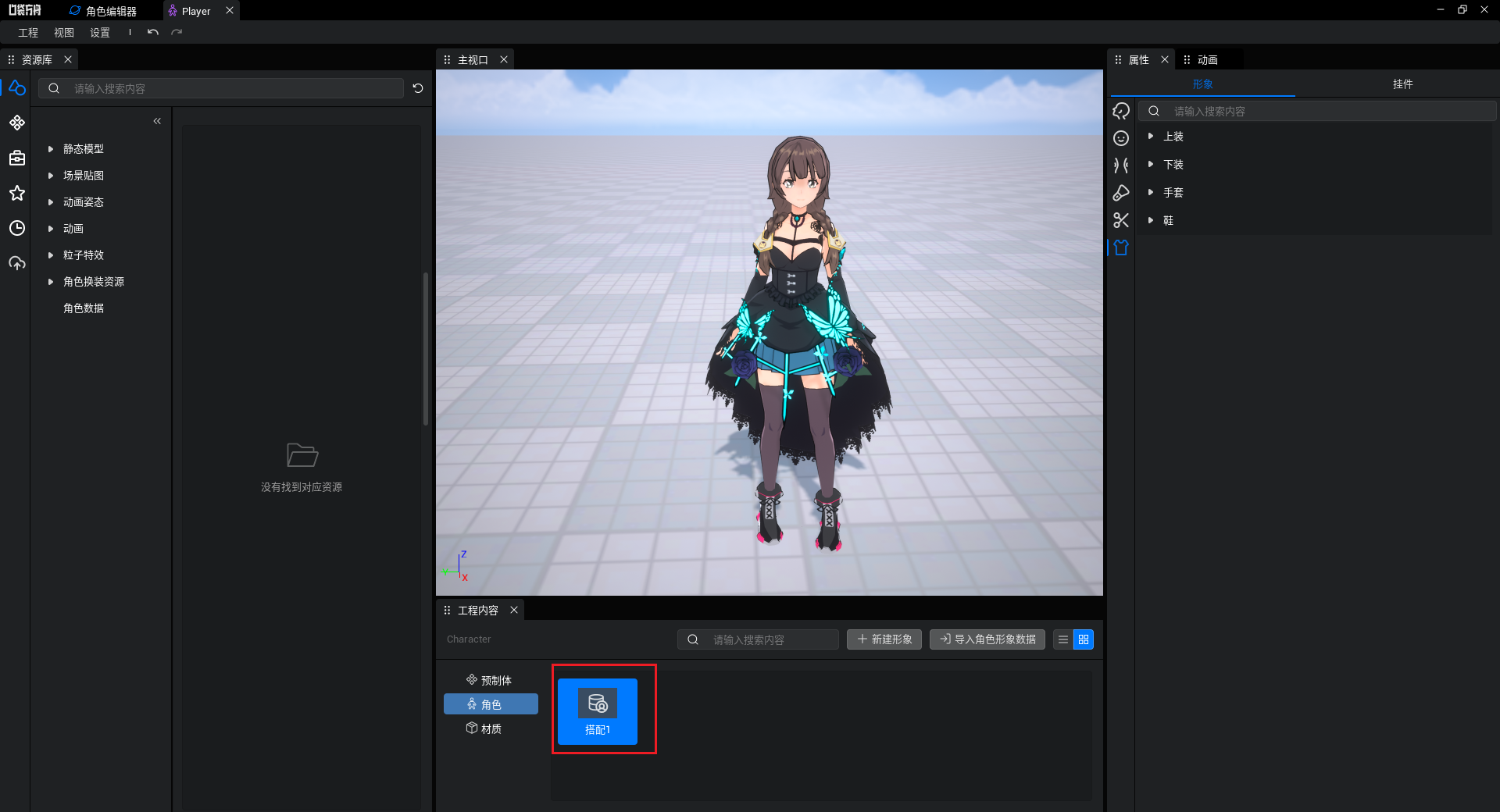Select the models icon in resource sidebar
The height and width of the screenshot is (812, 1500).
[x=17, y=88]
